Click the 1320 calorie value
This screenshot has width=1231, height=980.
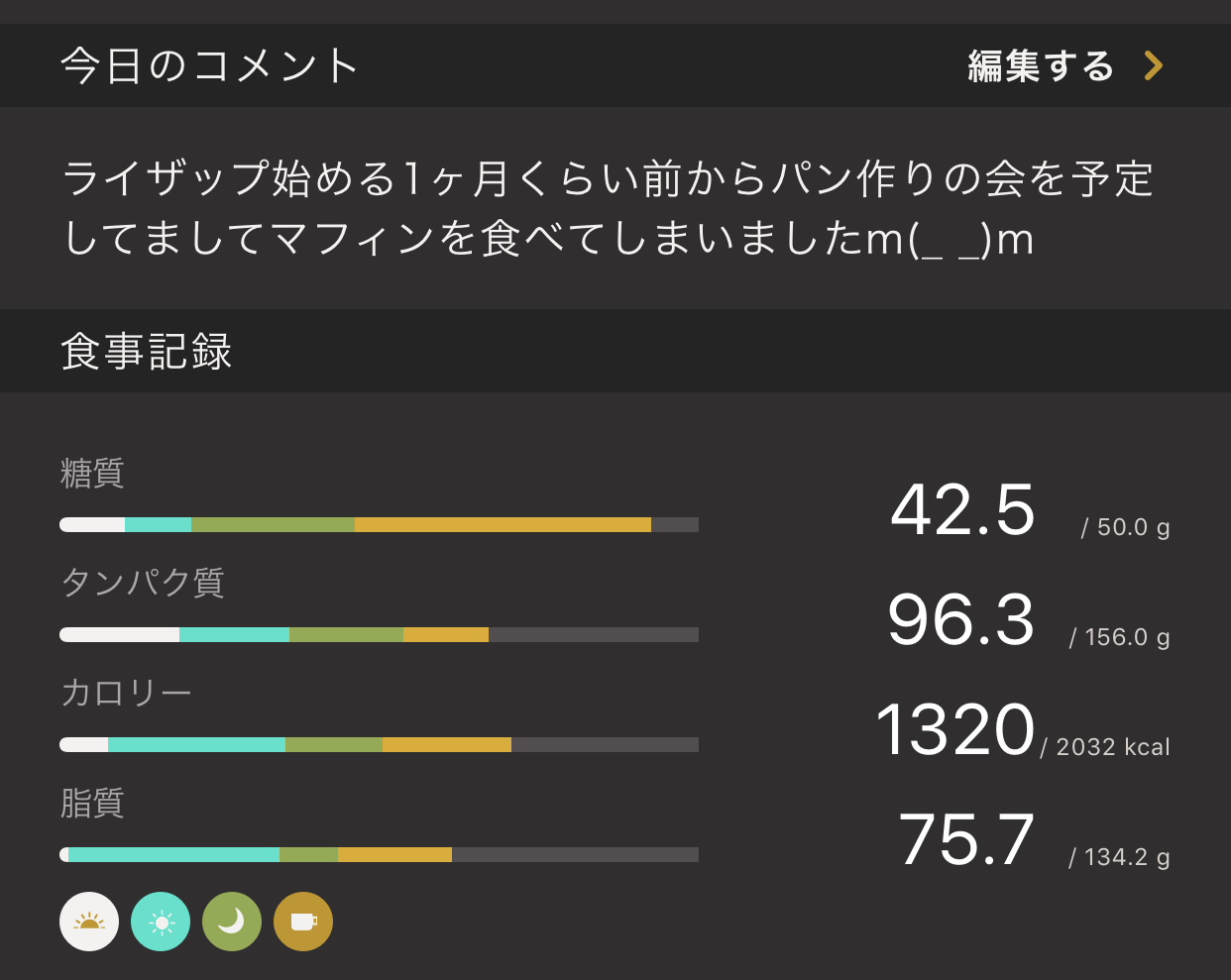click(x=955, y=730)
